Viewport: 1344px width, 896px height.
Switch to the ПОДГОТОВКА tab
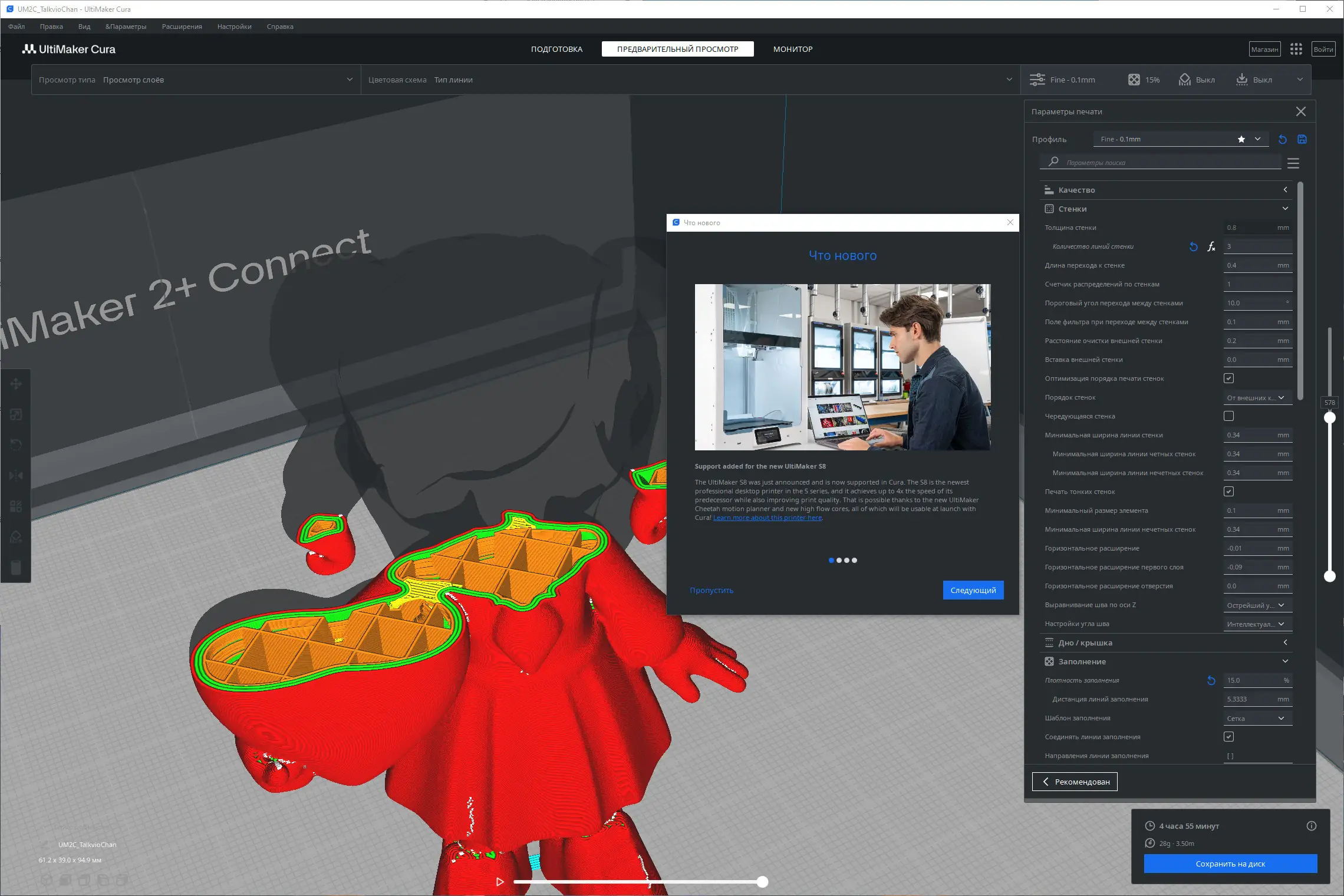point(556,49)
